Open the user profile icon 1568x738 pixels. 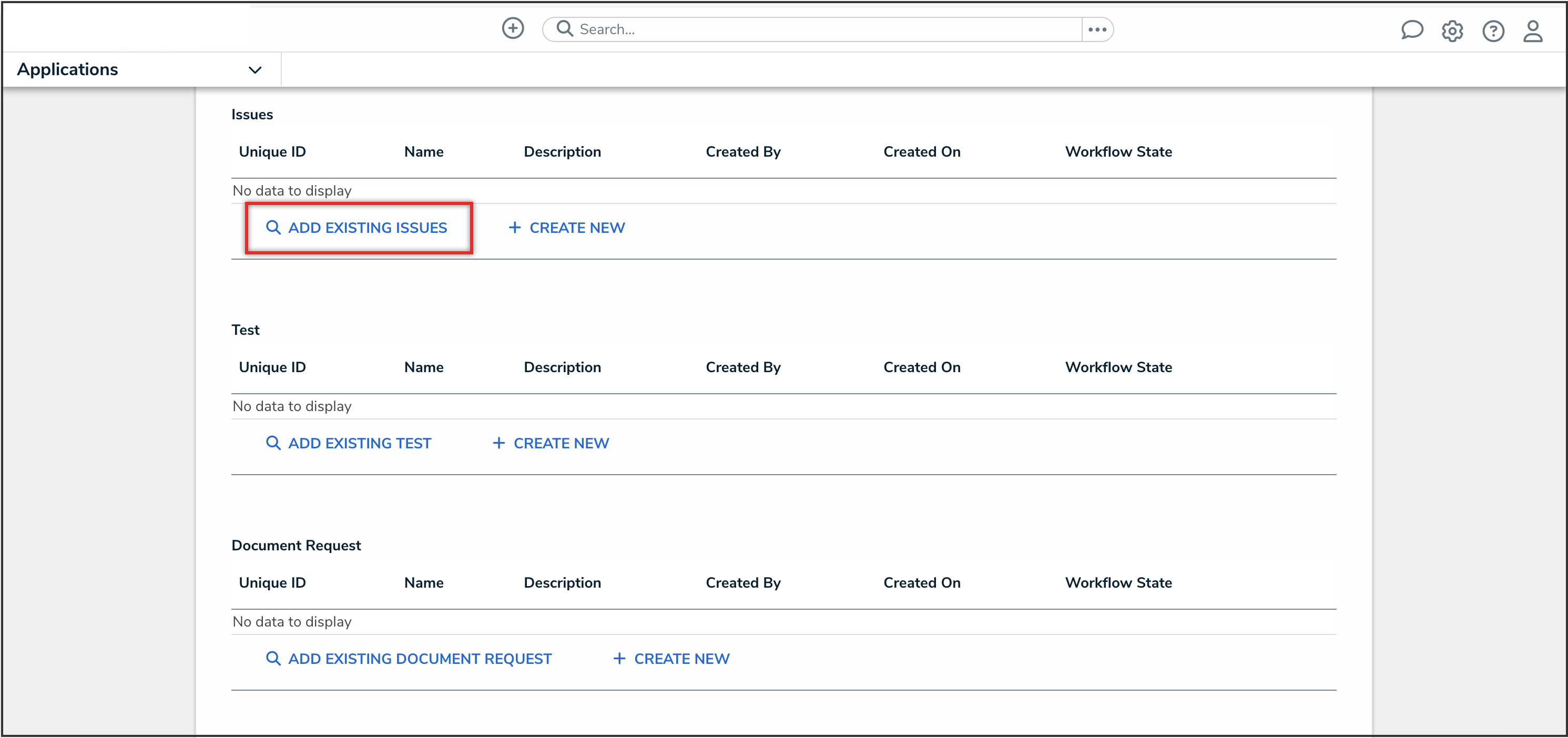(1533, 30)
